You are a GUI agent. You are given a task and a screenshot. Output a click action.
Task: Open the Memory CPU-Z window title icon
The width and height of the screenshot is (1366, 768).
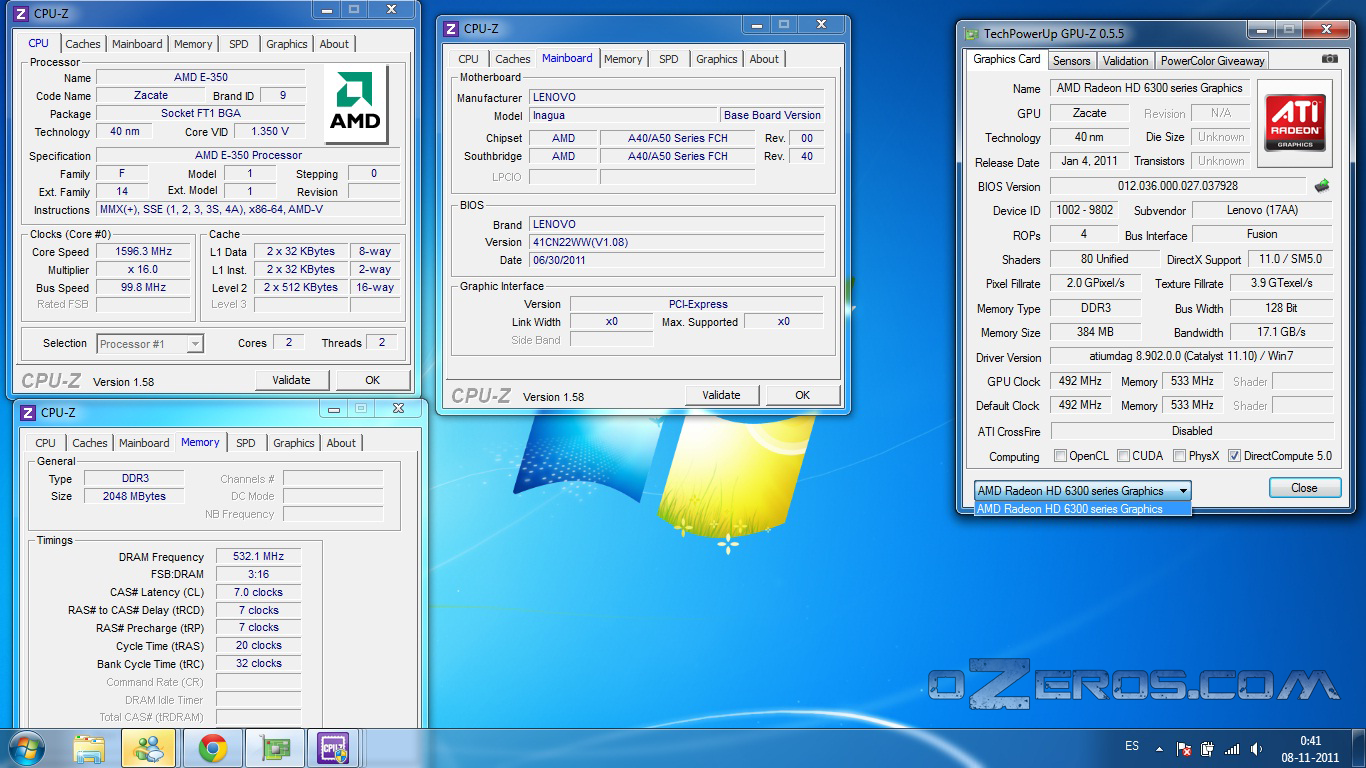29,412
